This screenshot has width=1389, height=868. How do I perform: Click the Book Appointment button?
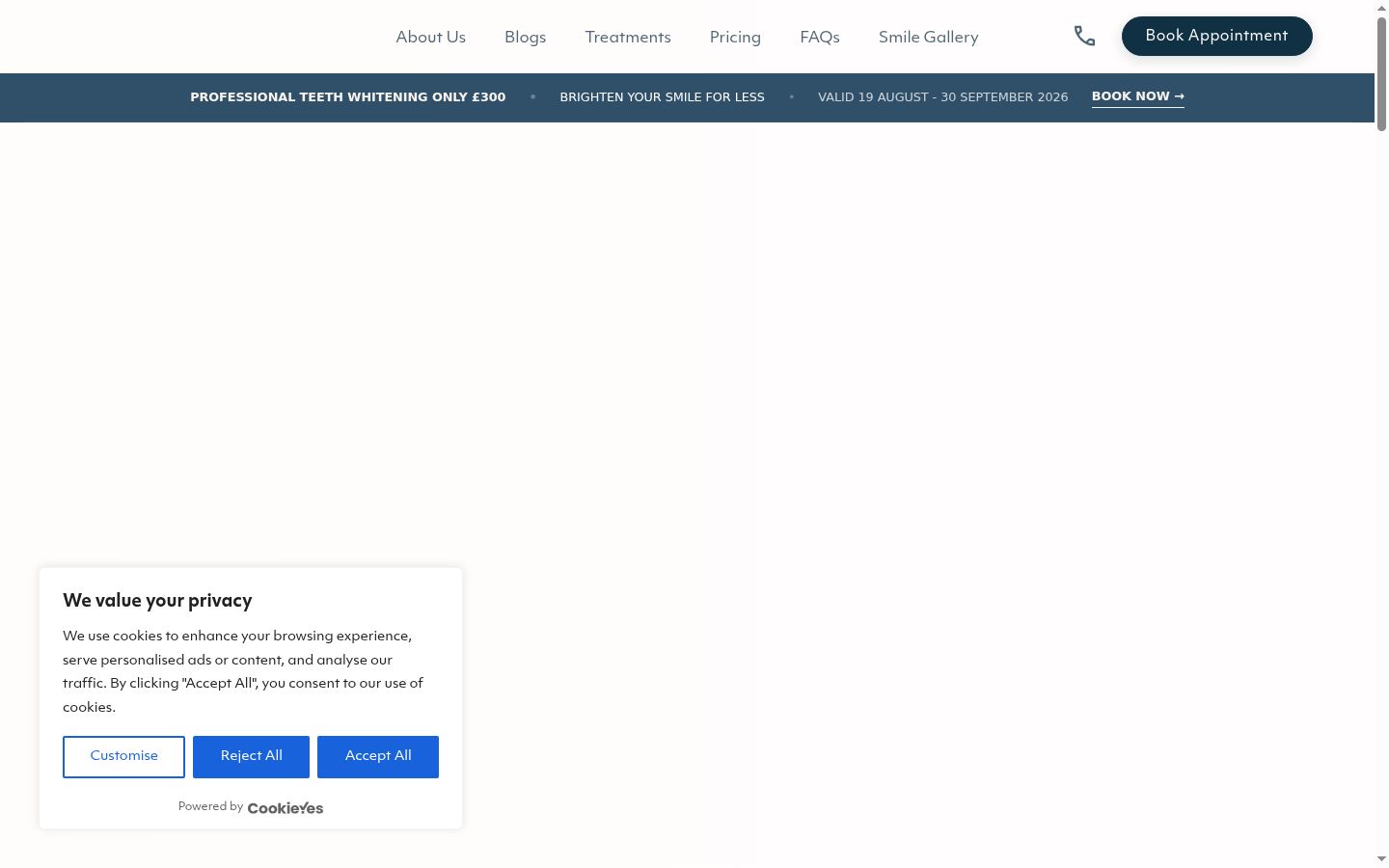[x=1216, y=36]
